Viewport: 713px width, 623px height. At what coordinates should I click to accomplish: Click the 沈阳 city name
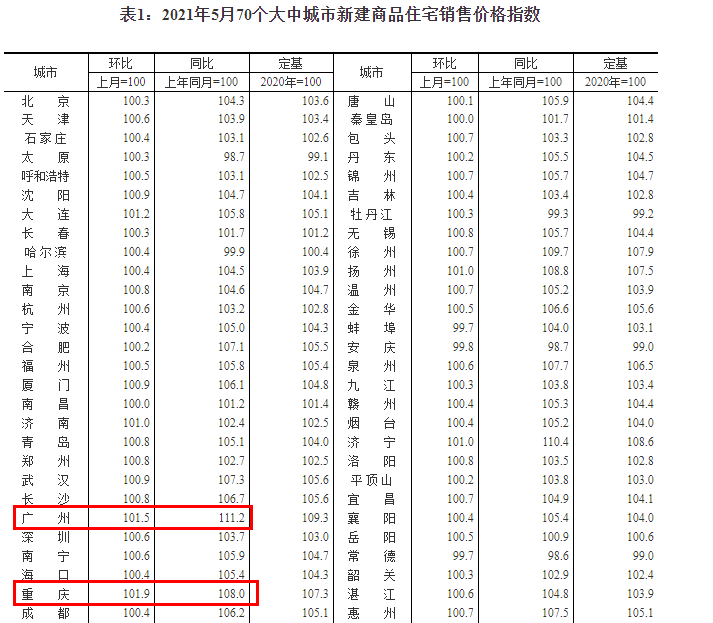tap(45, 196)
